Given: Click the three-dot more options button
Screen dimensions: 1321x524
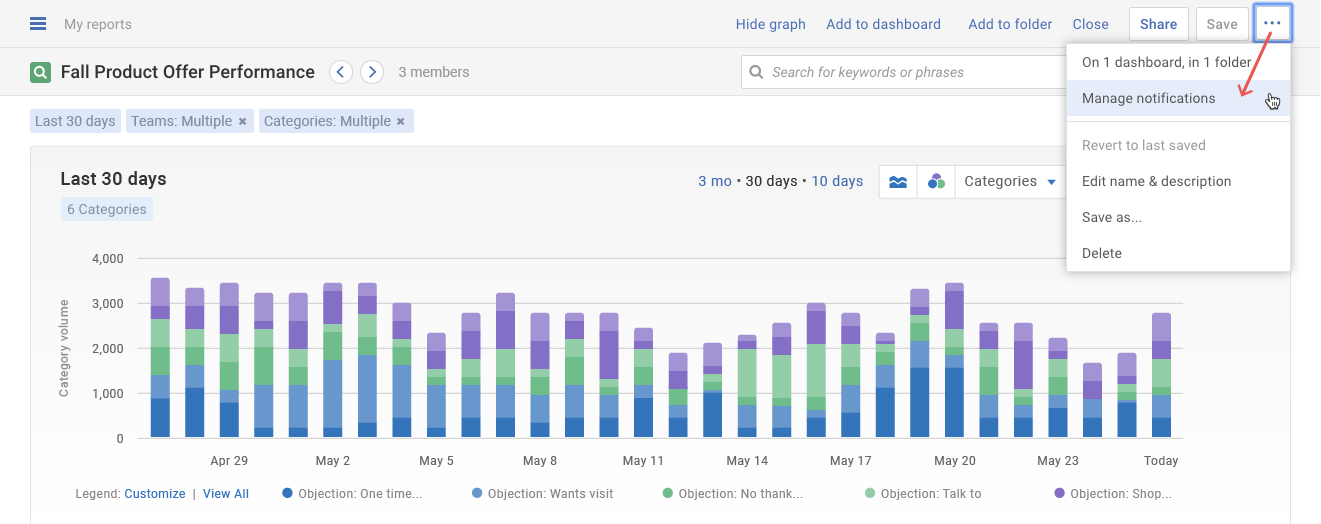Looking at the screenshot, I should coord(1272,24).
